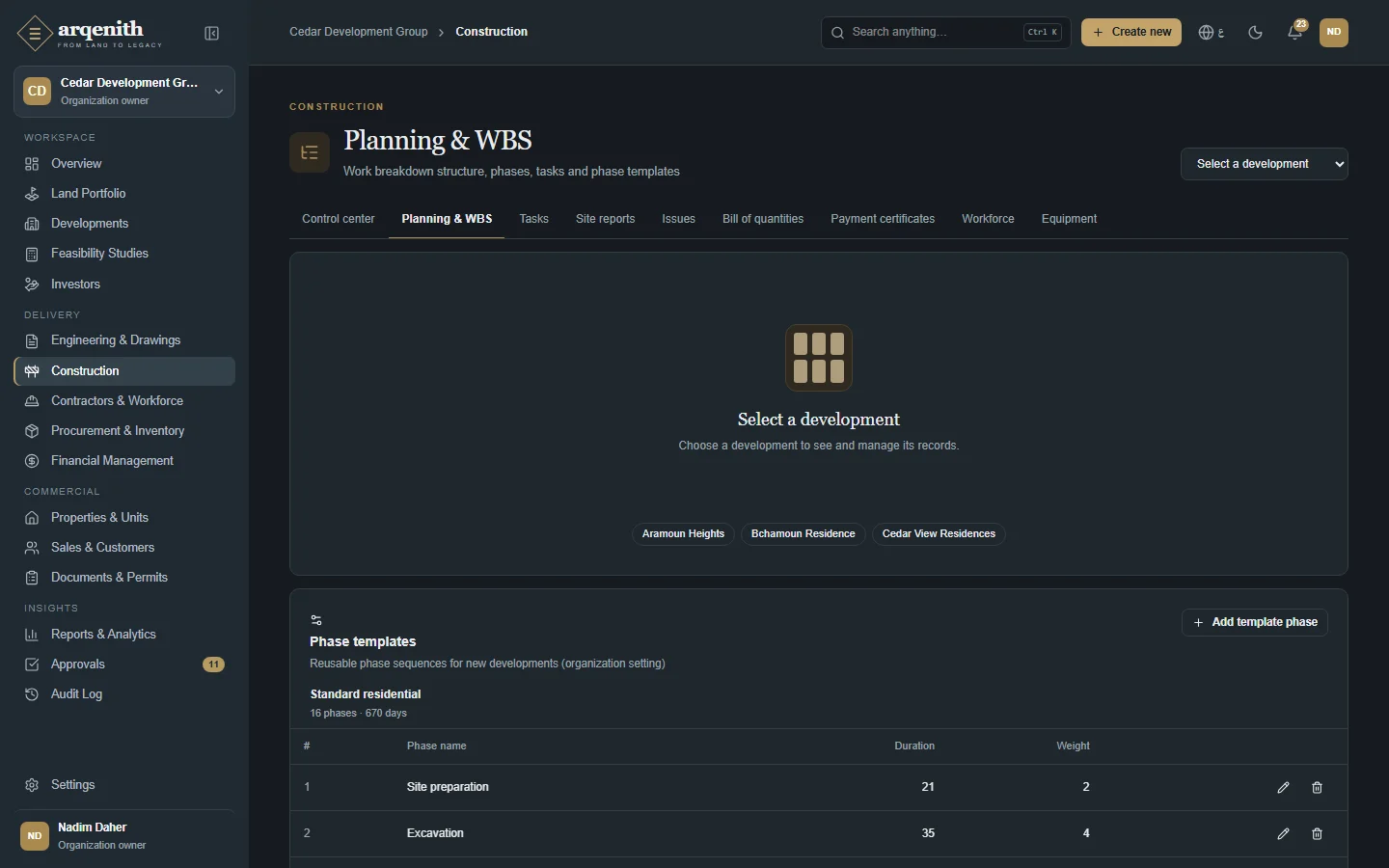Toggle dark mode moon icon
Image resolution: width=1389 pixels, height=868 pixels.
1255,33
